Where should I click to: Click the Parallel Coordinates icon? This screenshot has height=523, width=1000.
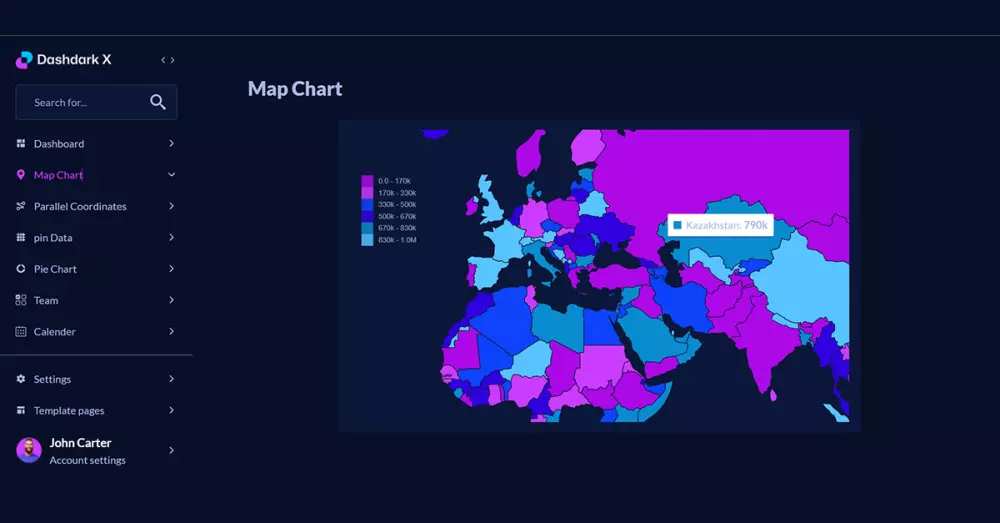click(20, 206)
